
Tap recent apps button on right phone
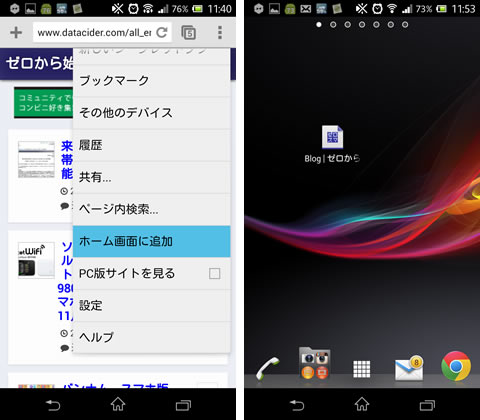(x=427, y=405)
